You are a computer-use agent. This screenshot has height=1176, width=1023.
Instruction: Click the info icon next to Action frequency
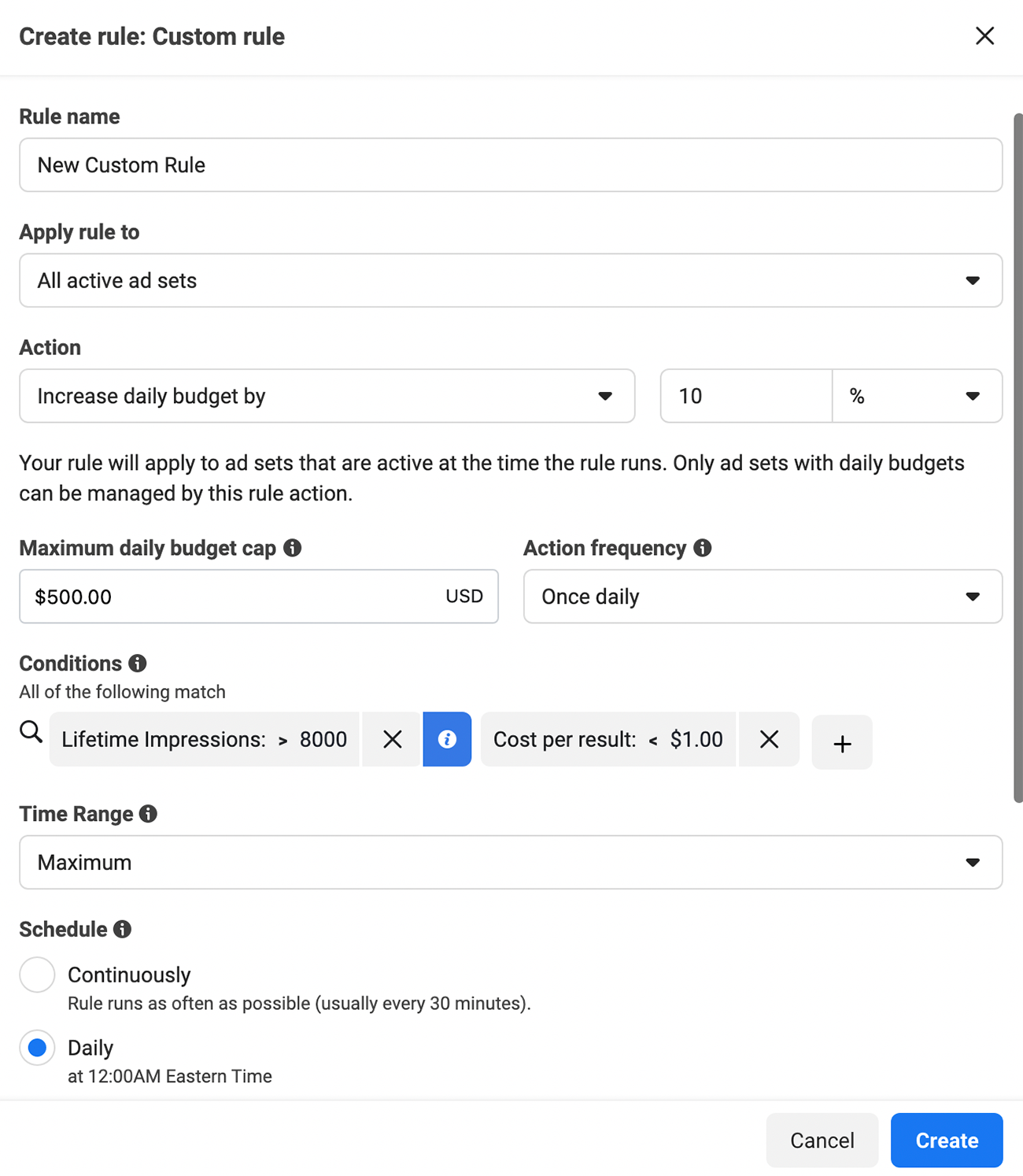coord(703,548)
